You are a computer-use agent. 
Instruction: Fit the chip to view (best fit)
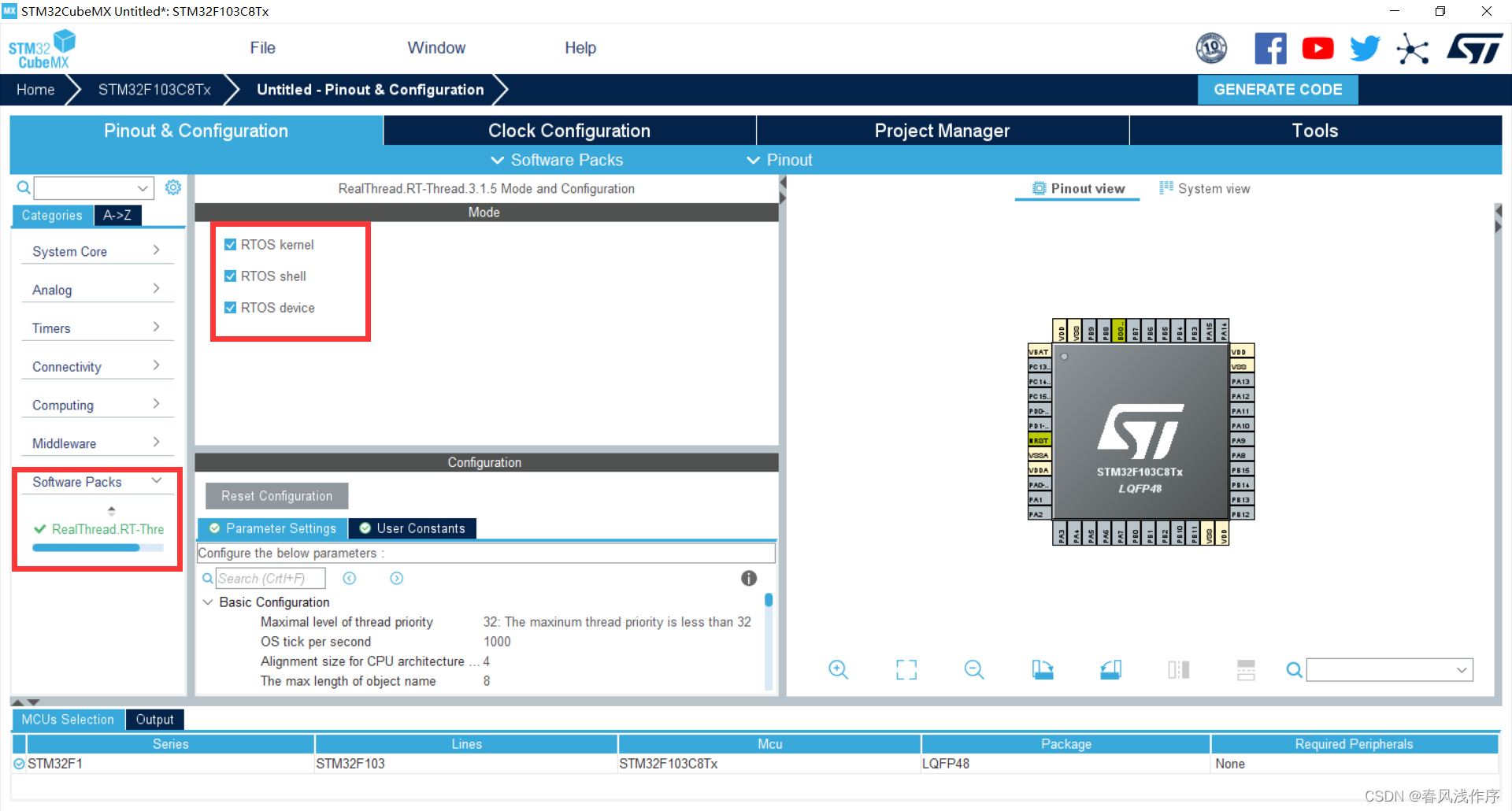coord(906,670)
